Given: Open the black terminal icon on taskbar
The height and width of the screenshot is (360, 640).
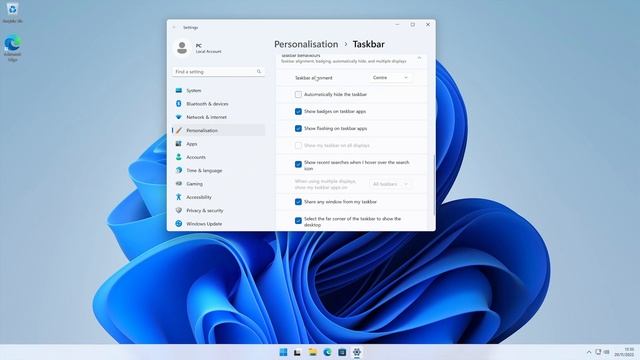Looking at the screenshot, I should (298, 352).
